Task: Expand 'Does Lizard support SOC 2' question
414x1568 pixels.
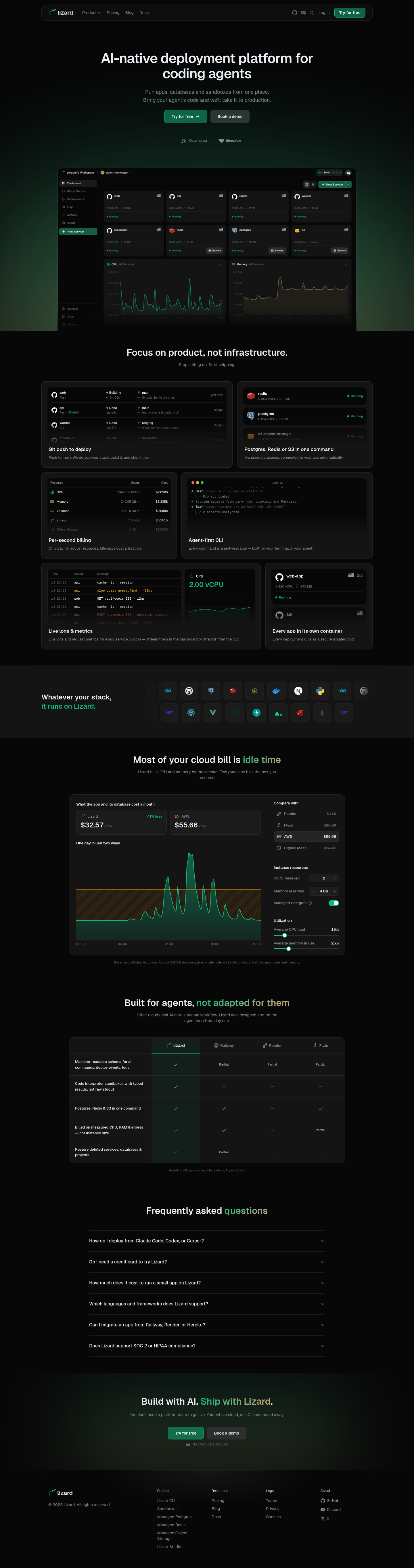Action: tap(207, 1346)
